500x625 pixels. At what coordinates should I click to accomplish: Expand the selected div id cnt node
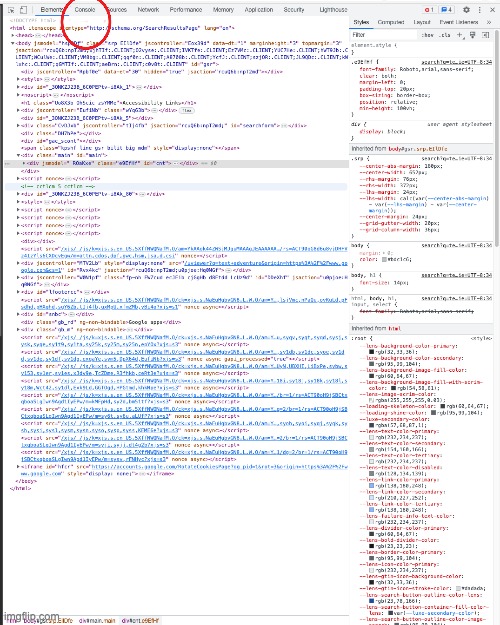tap(24, 163)
